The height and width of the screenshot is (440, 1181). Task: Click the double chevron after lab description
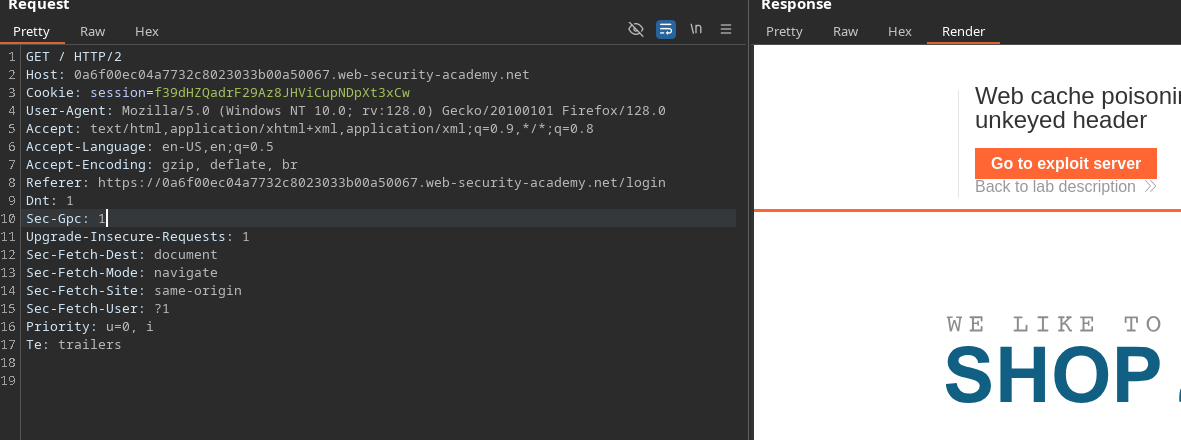click(1150, 187)
